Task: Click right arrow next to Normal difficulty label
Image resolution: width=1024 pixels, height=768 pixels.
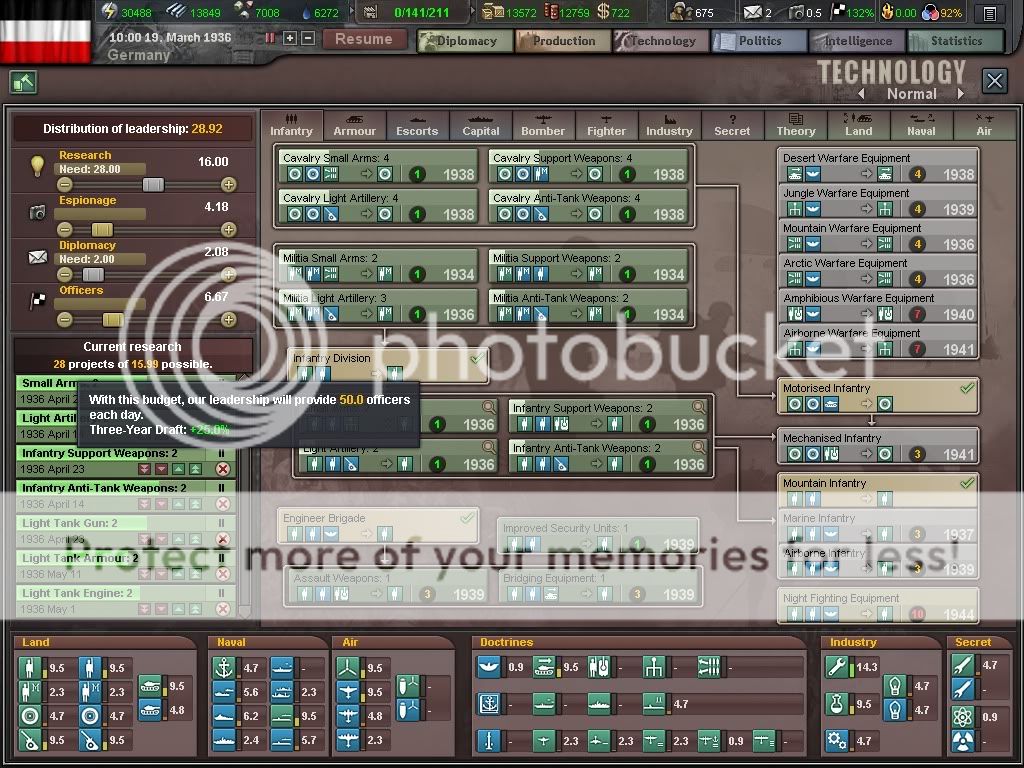Action: pos(960,94)
